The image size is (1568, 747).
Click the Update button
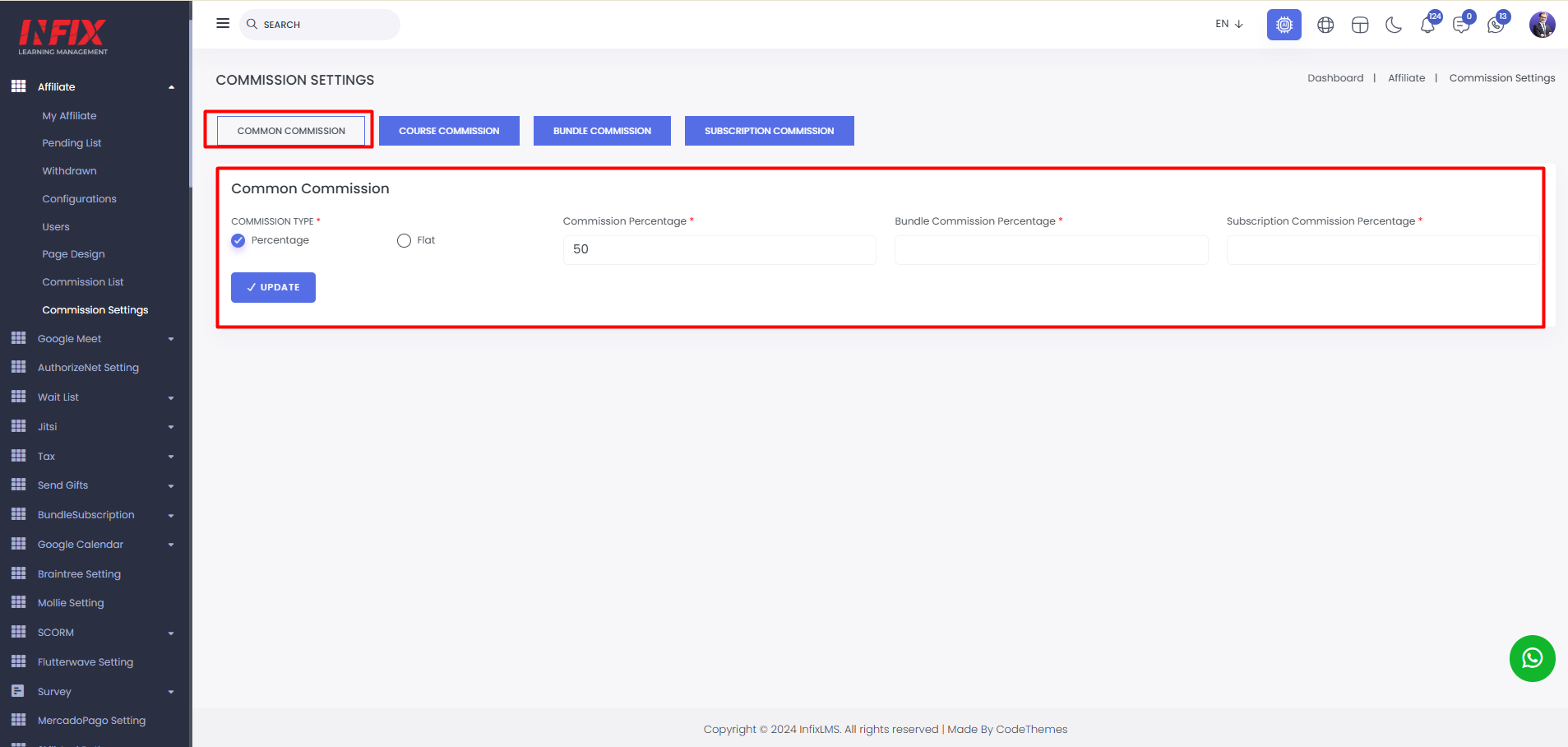pos(273,287)
